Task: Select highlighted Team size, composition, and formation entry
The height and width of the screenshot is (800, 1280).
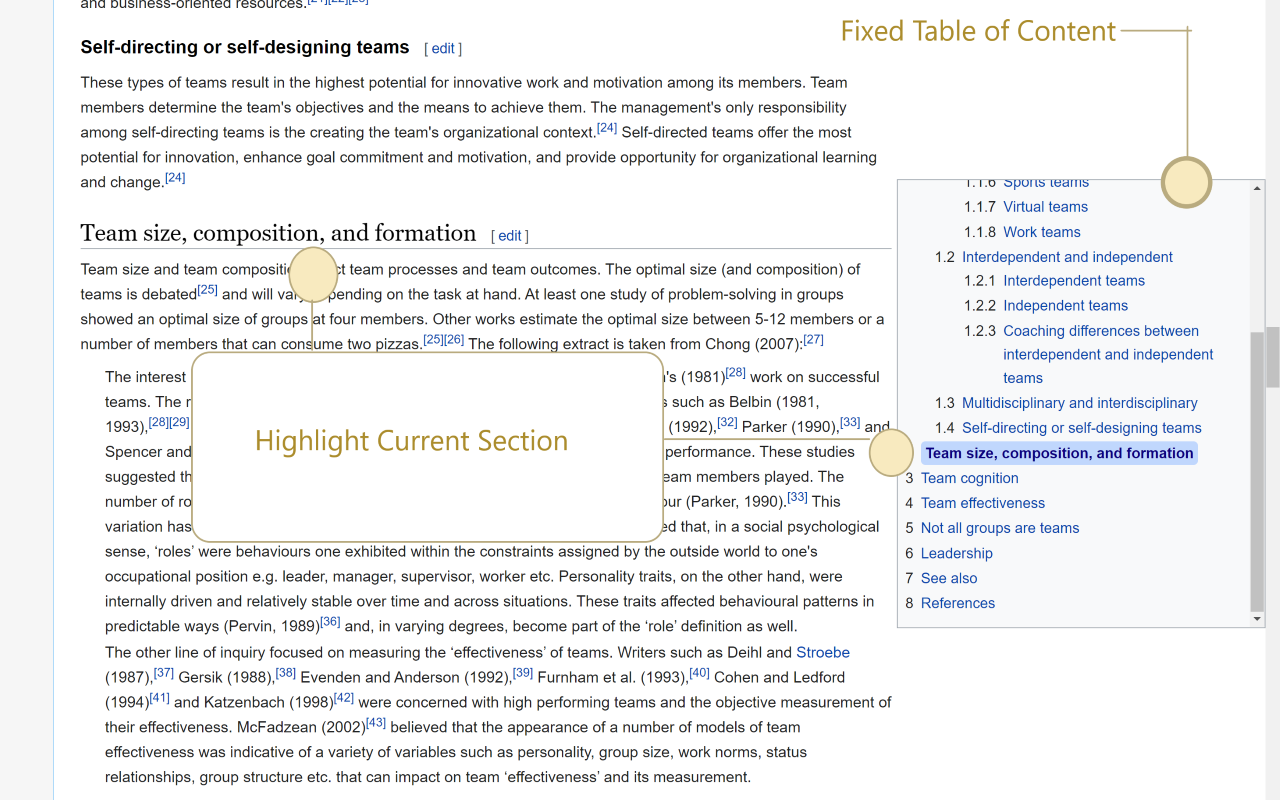Action: 1059,453
